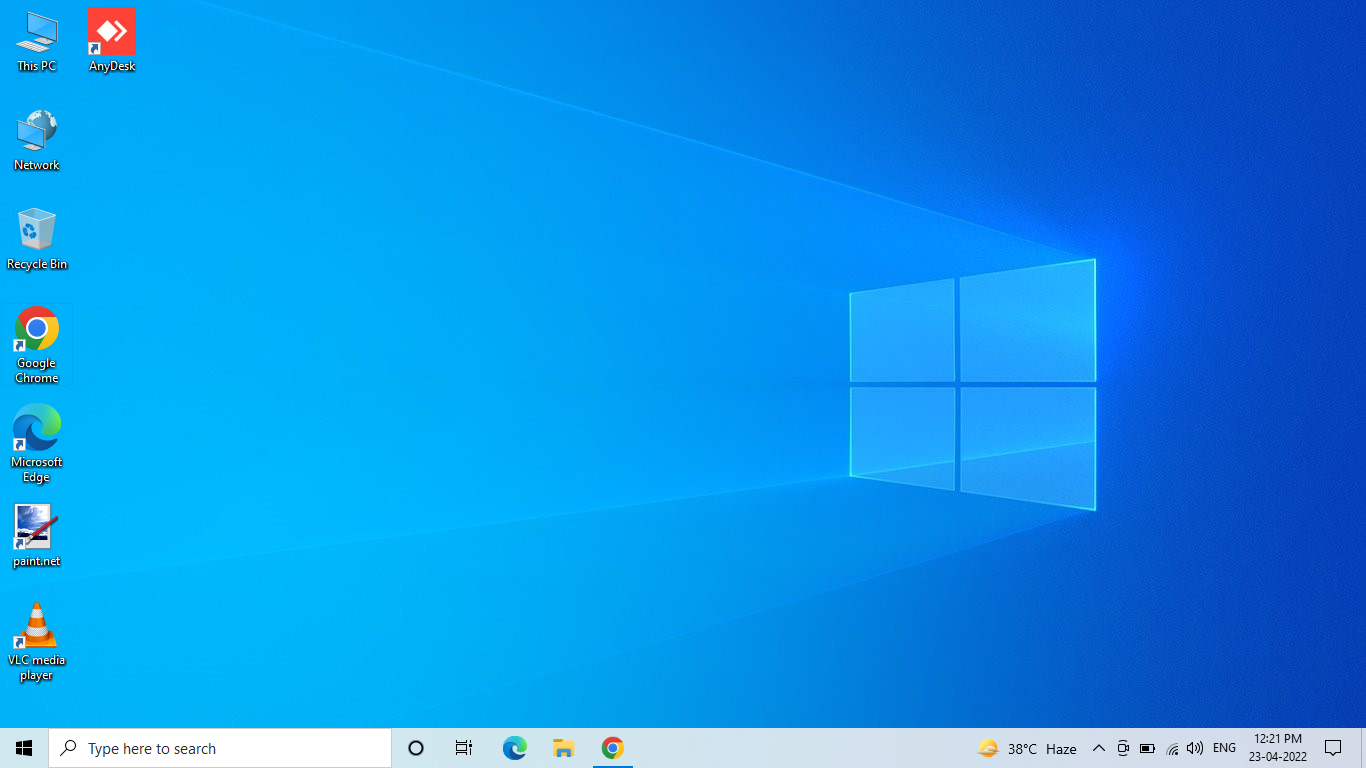Expand the hidden system tray icons
1366x768 pixels.
click(1098, 748)
